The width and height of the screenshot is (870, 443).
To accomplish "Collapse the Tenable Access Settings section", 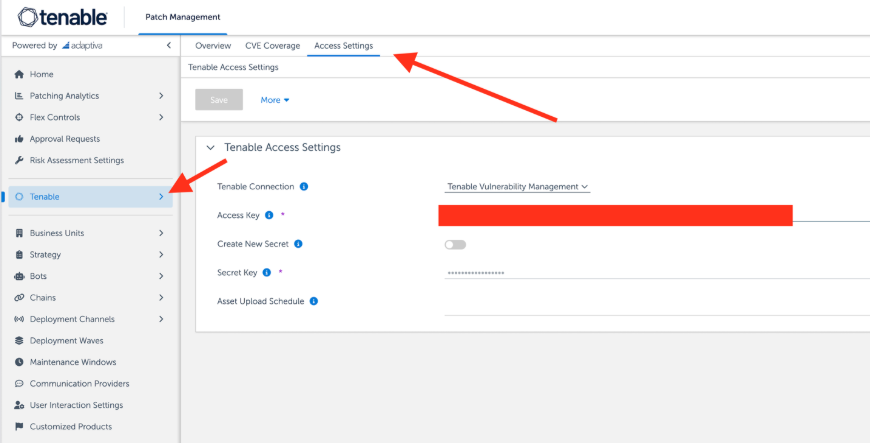I will point(210,148).
